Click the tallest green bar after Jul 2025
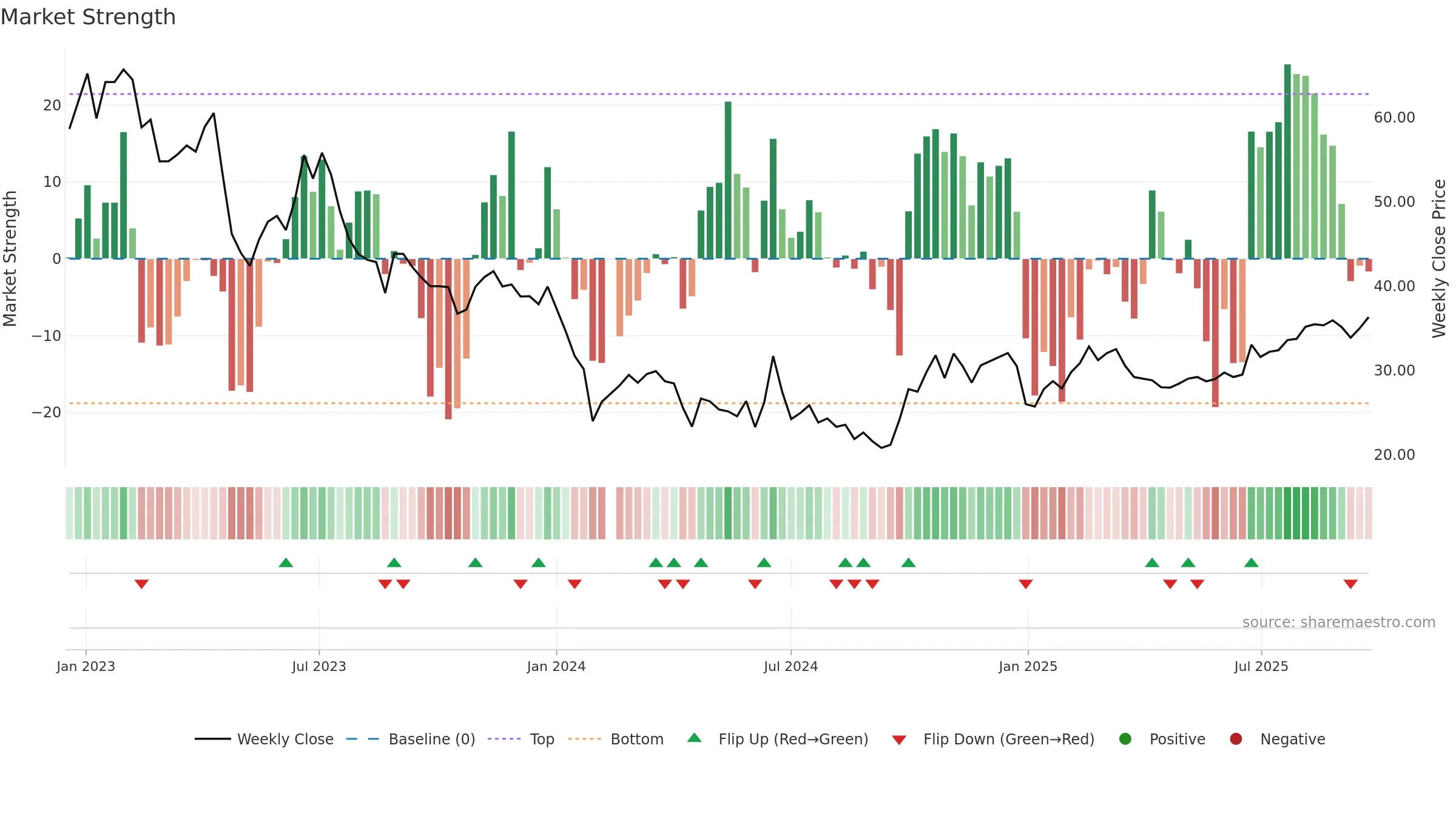The height and width of the screenshot is (819, 1456). click(x=1287, y=161)
